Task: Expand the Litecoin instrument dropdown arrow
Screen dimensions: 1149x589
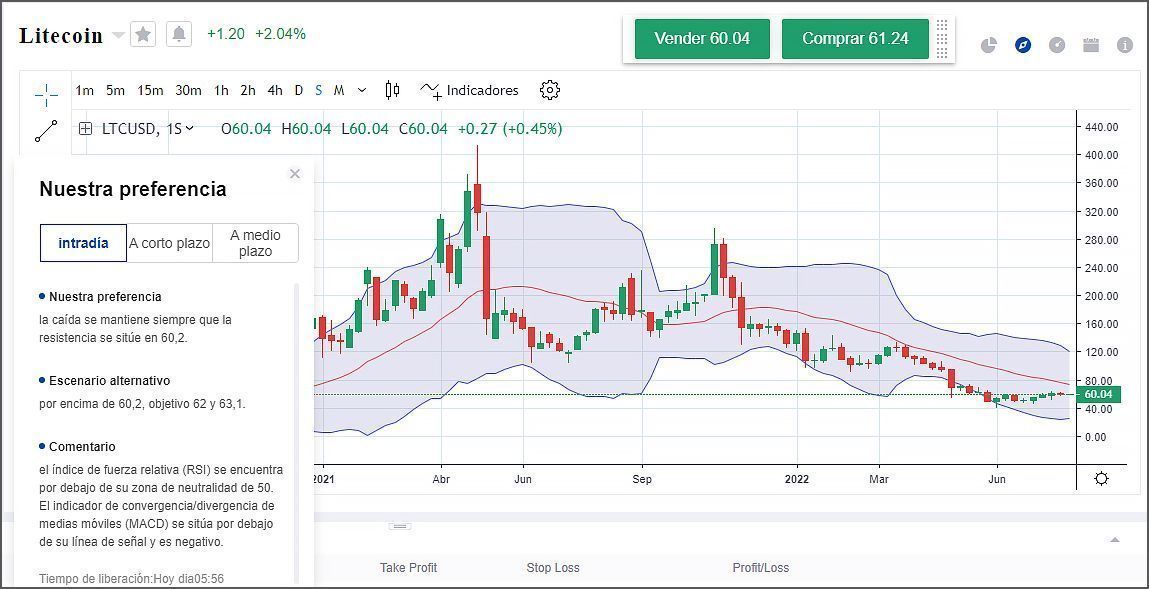Action: coord(118,36)
